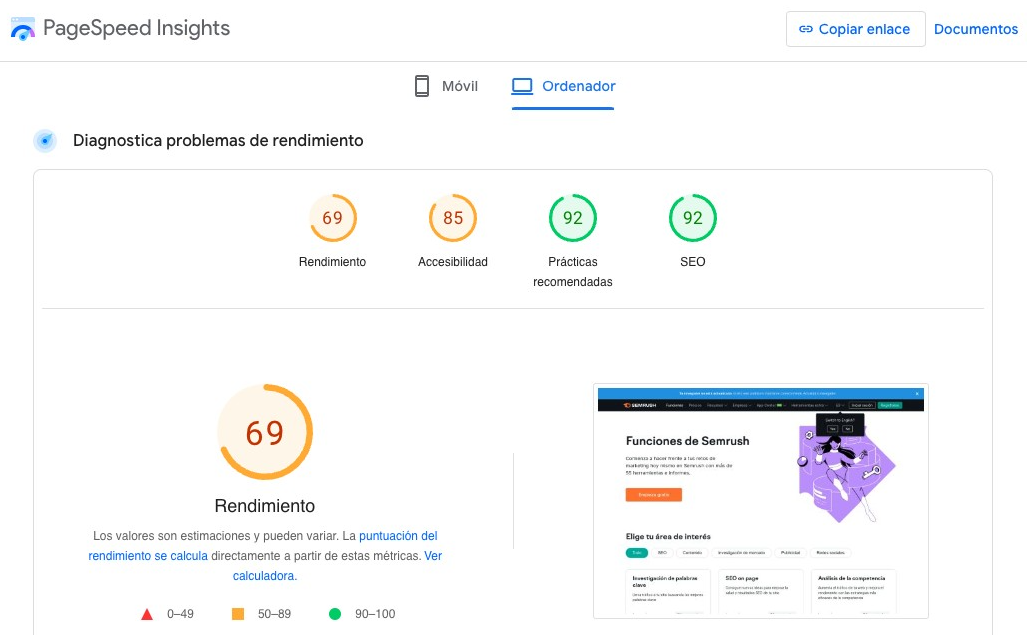Switch to the Ordenador tab
The height and width of the screenshot is (635, 1027).
(x=563, y=86)
